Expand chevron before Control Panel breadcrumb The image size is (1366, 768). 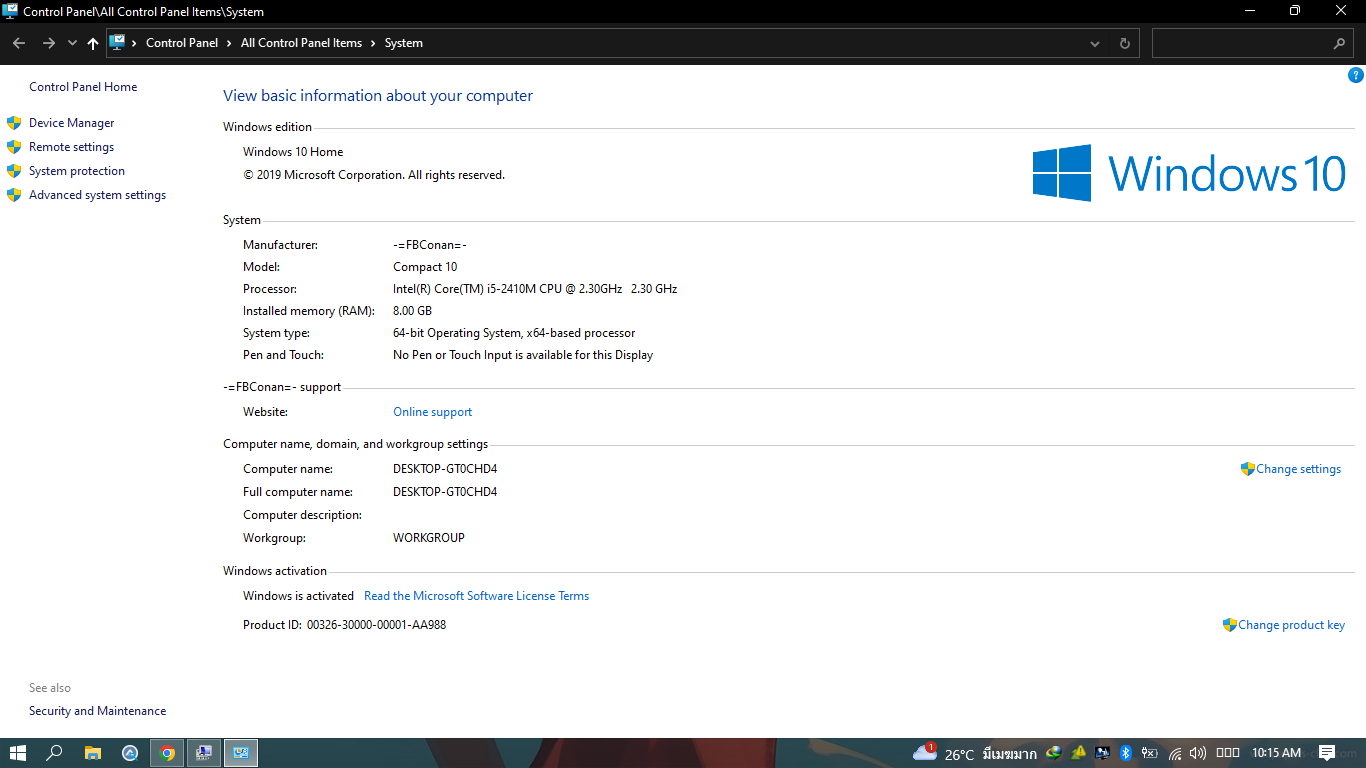pos(135,43)
